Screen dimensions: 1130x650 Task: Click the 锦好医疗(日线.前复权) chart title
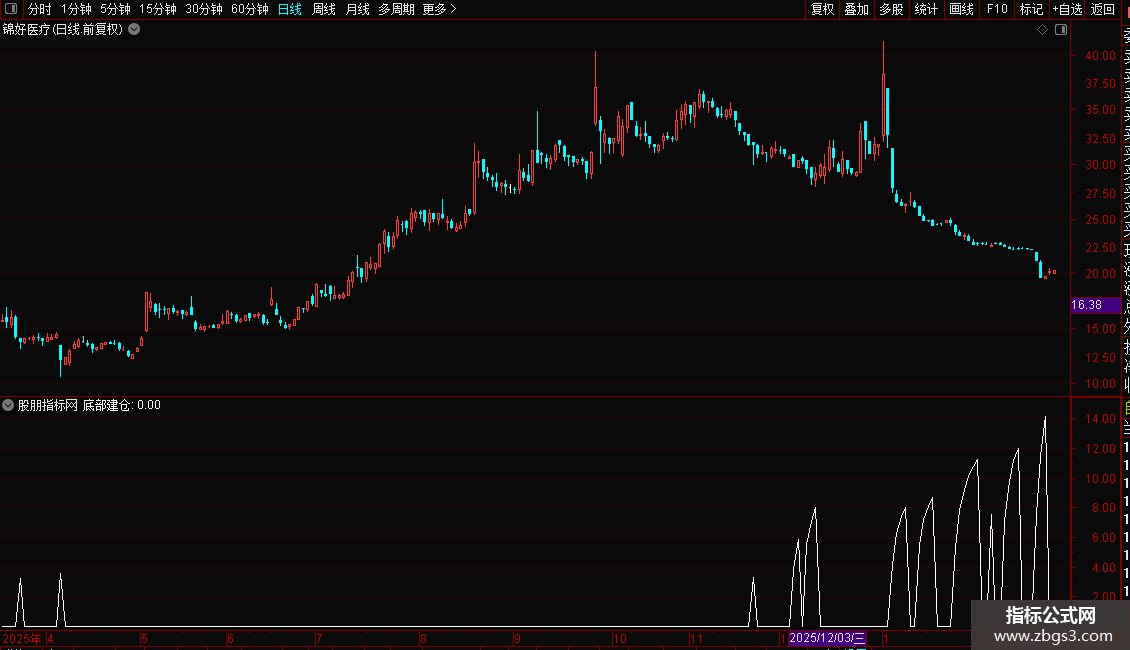tap(63, 30)
